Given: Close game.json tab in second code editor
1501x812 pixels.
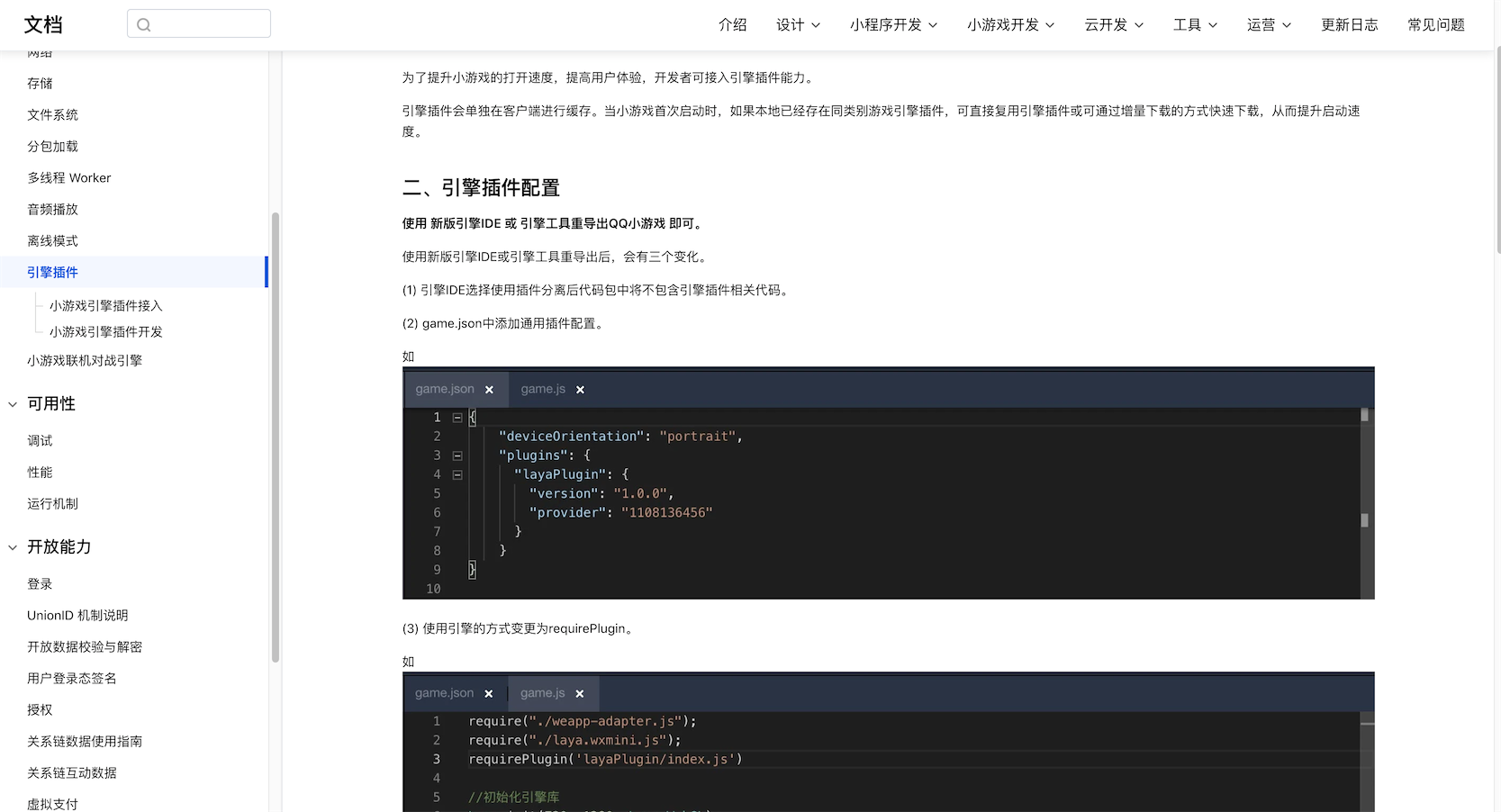Looking at the screenshot, I should tap(489, 694).
